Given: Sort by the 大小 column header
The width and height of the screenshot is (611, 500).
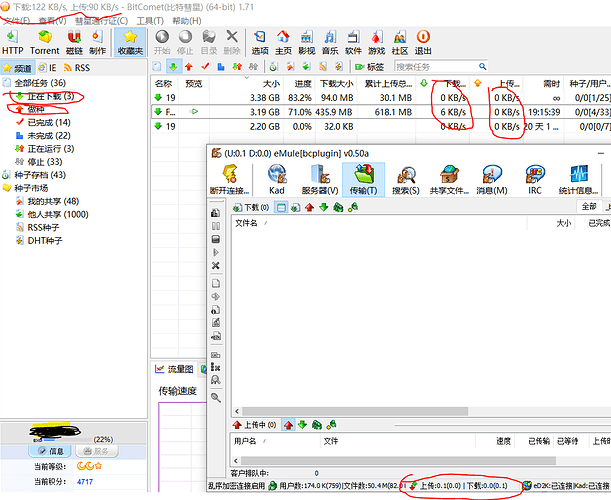Looking at the screenshot, I should coord(272,83).
